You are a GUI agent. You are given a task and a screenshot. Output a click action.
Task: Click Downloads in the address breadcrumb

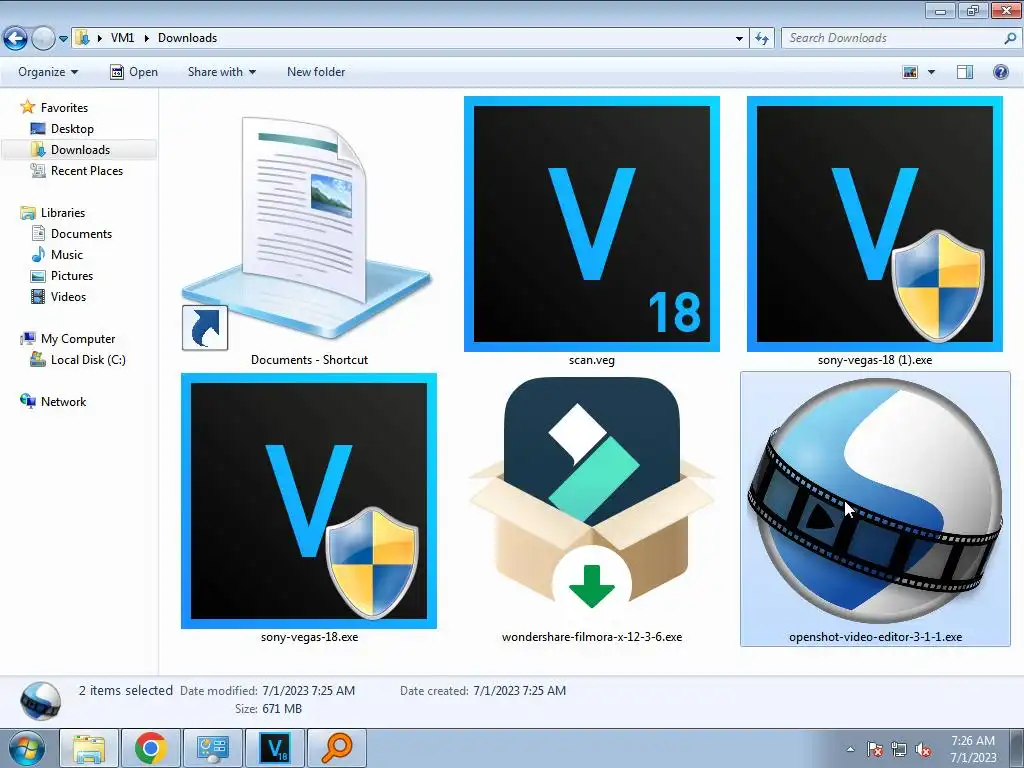pyautogui.click(x=187, y=38)
